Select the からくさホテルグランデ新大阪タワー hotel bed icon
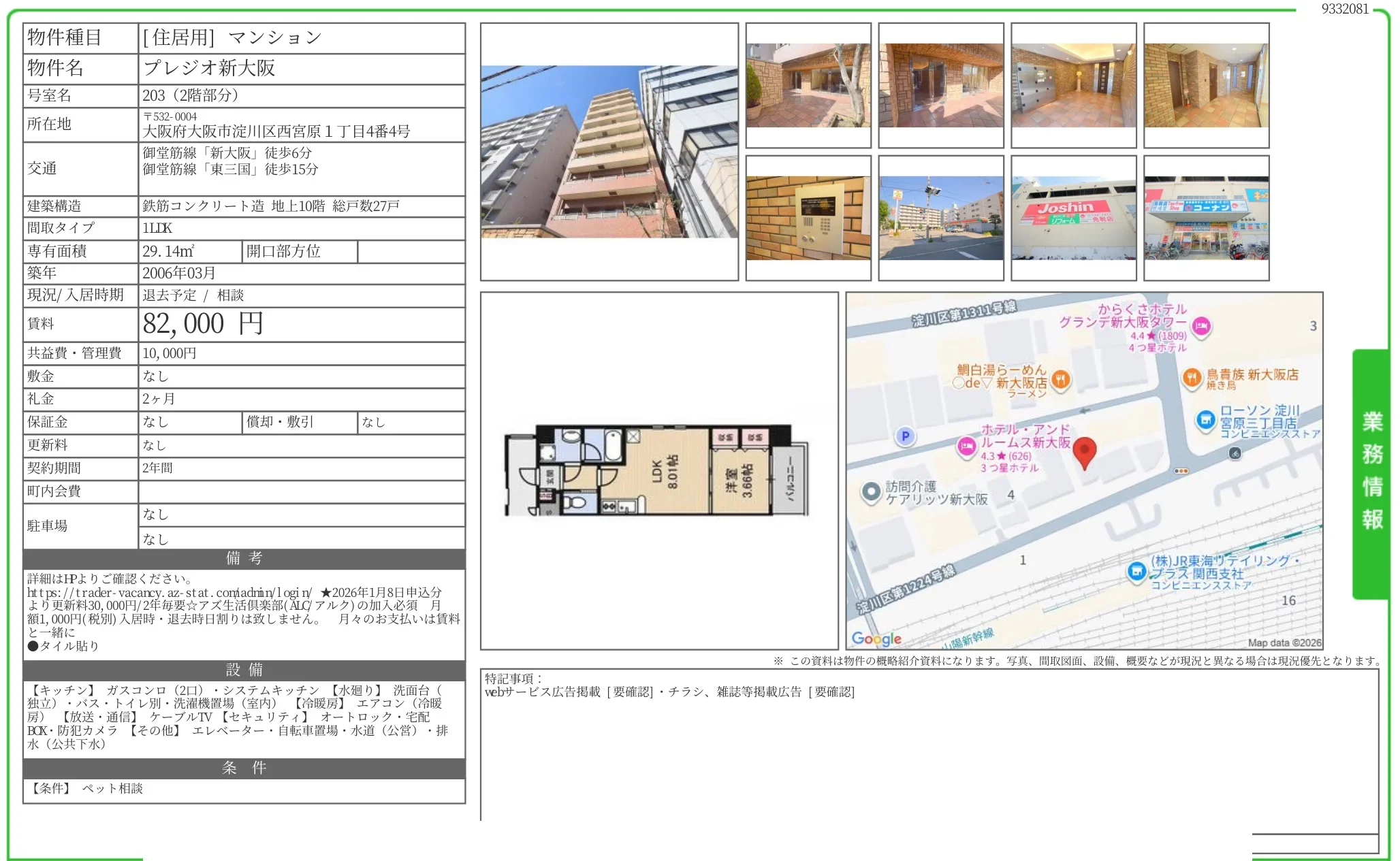The height and width of the screenshot is (861, 1400). pos(1201,326)
